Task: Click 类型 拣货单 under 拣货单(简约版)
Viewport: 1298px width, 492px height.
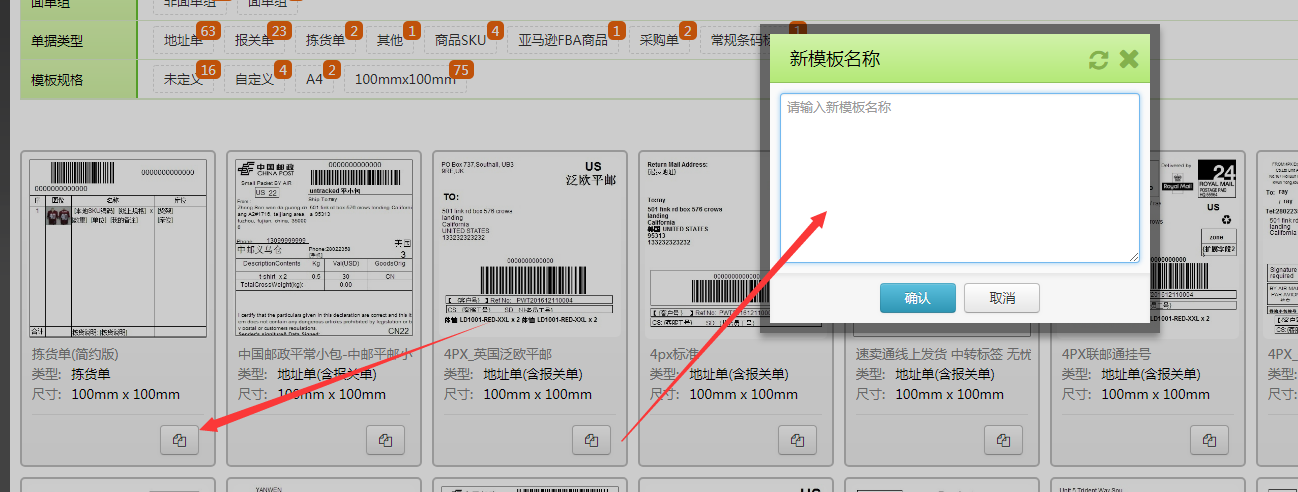Action: [71, 374]
